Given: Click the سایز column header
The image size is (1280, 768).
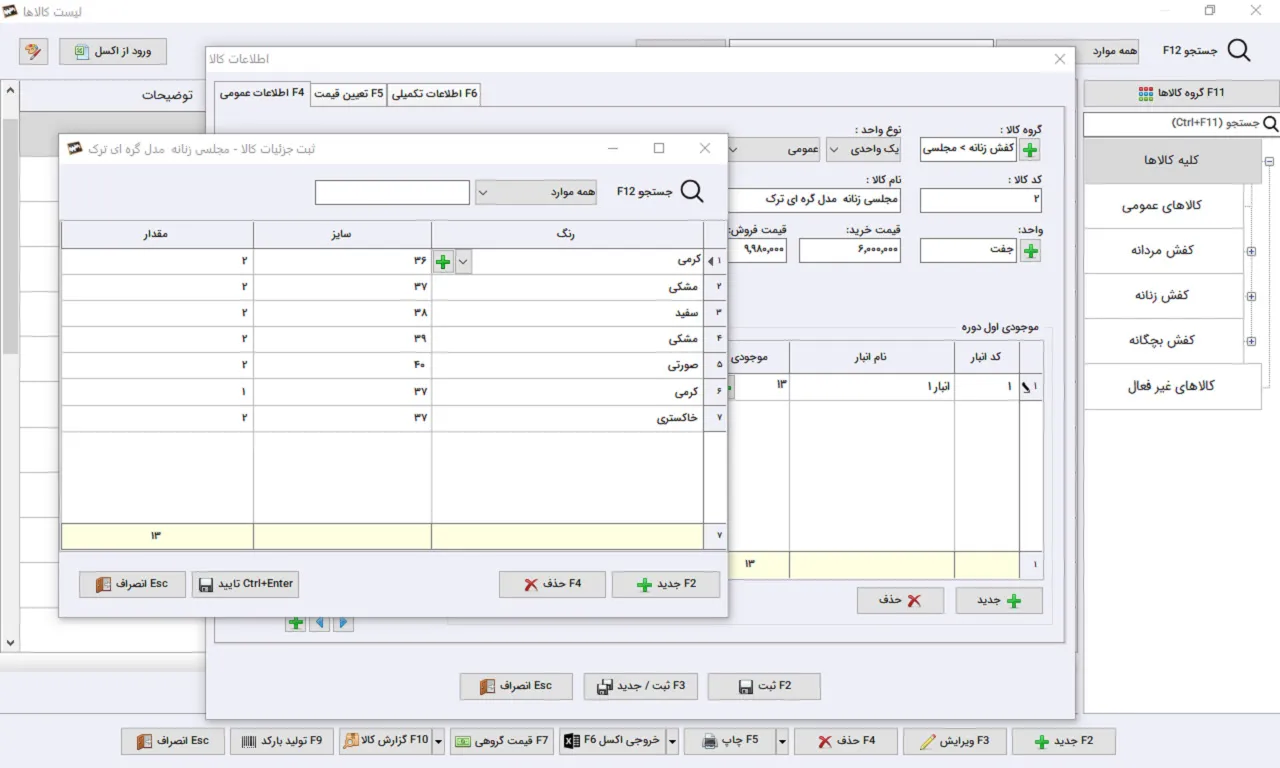Looking at the screenshot, I should 342,234.
